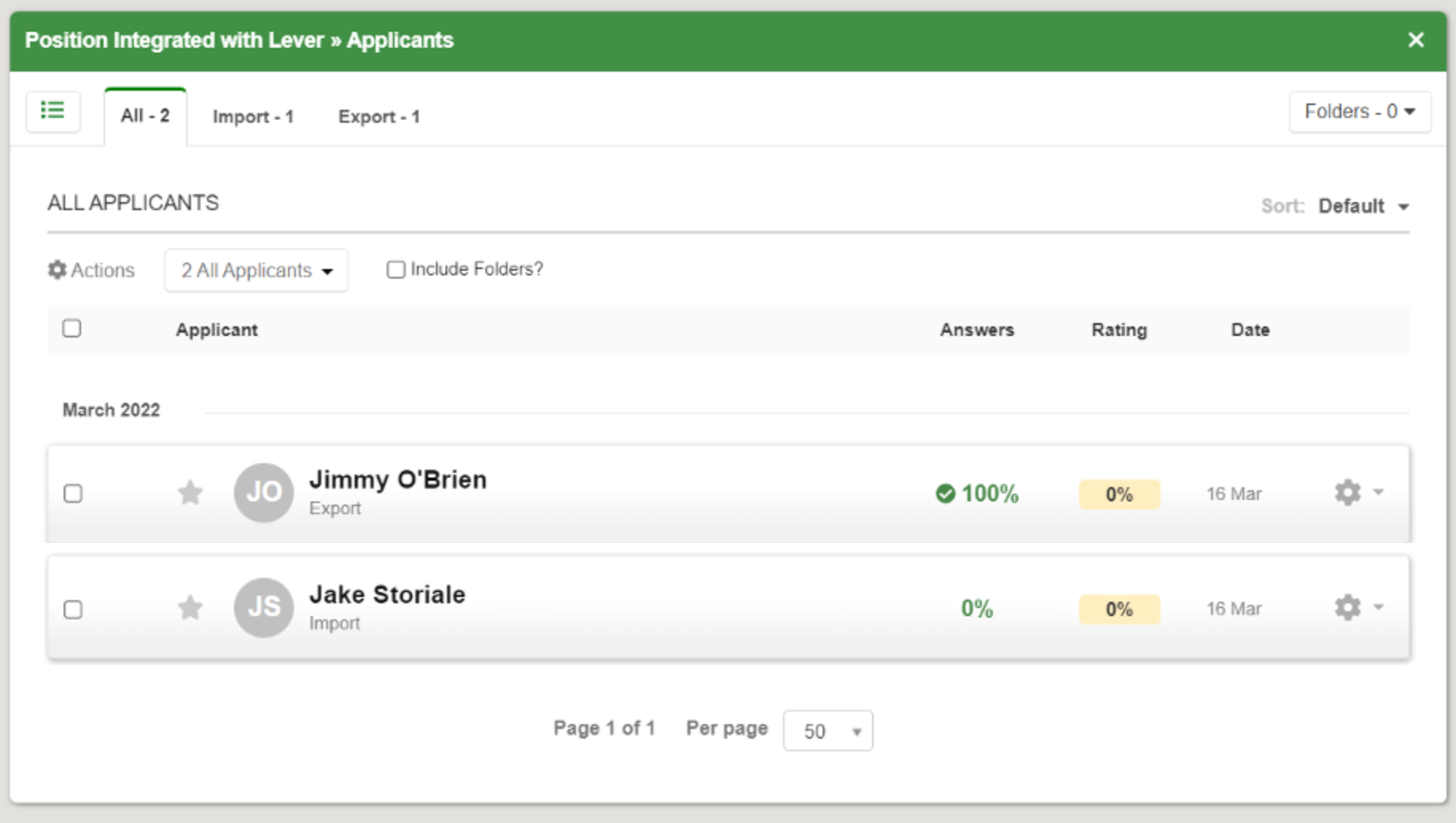Screen dimensions: 1456x823
Task: Star Jake Storiale as favorite
Action: pos(190,607)
